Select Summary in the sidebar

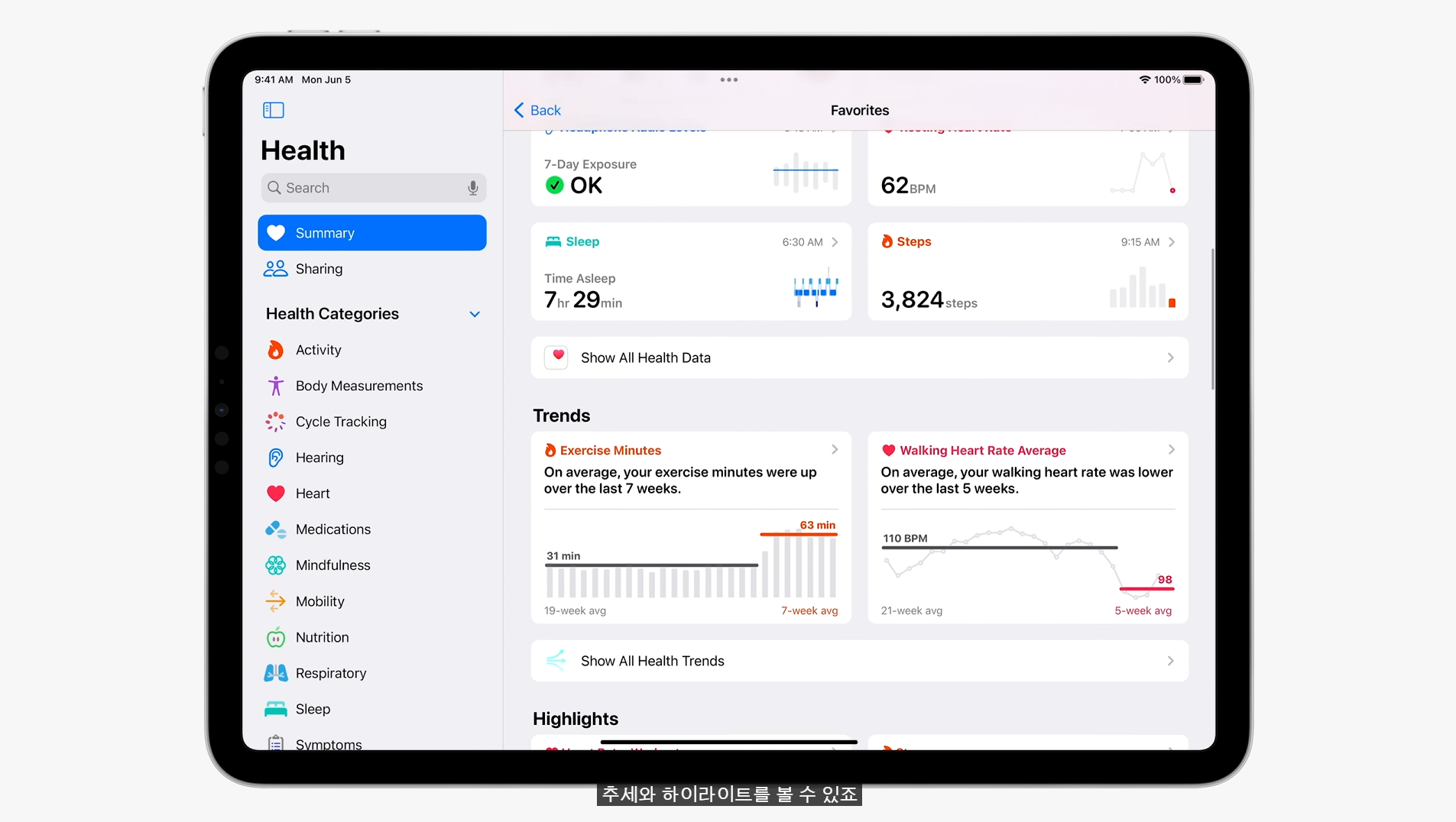pyautogui.click(x=372, y=233)
